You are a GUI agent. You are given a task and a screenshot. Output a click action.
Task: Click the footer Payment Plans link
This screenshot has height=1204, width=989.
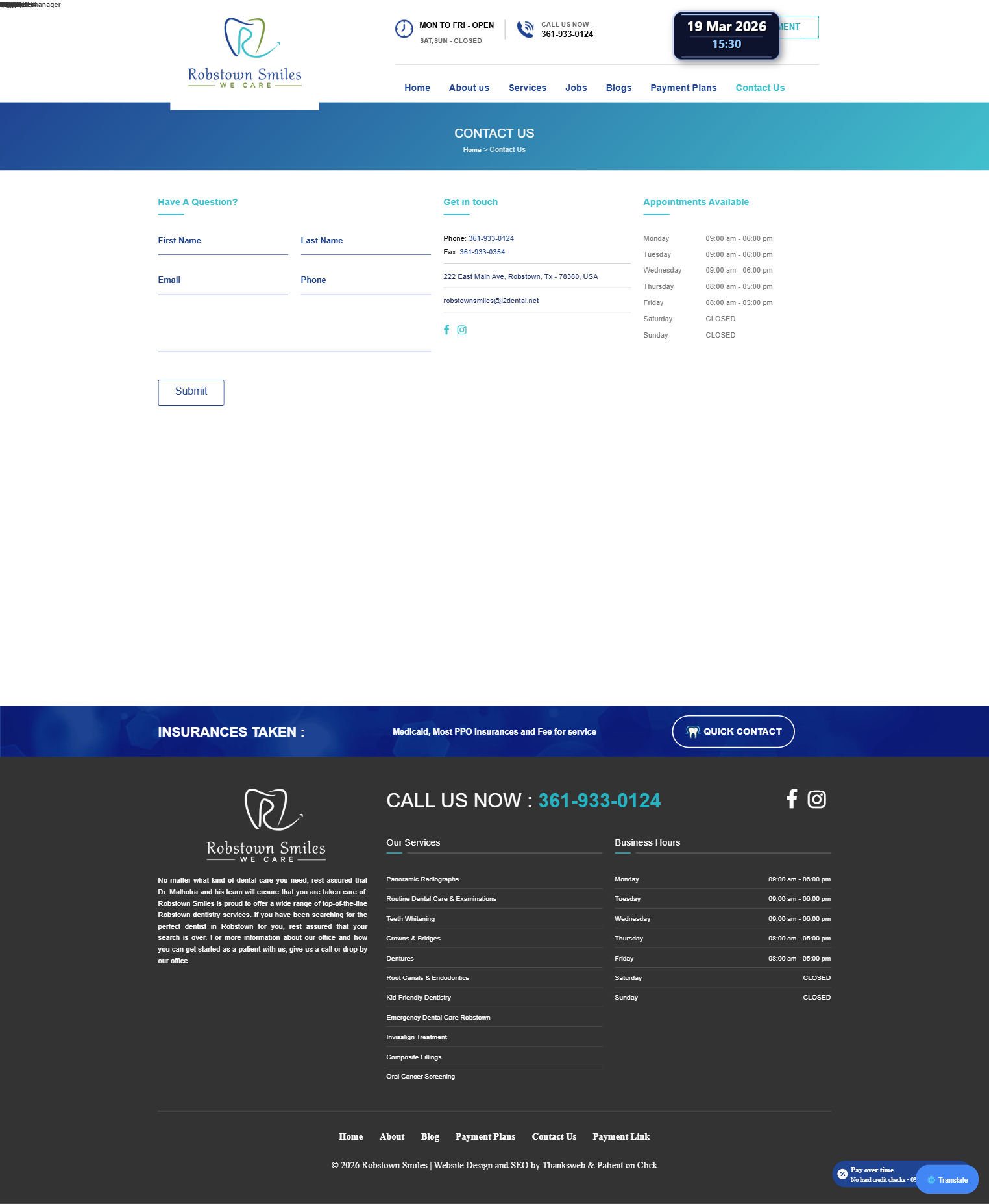click(485, 1136)
